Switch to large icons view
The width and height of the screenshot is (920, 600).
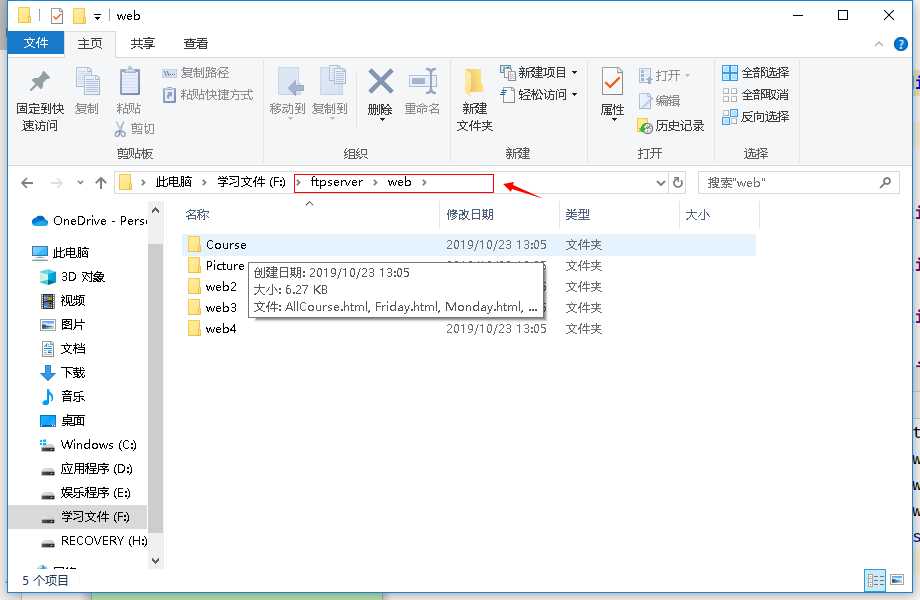pyautogui.click(x=897, y=580)
